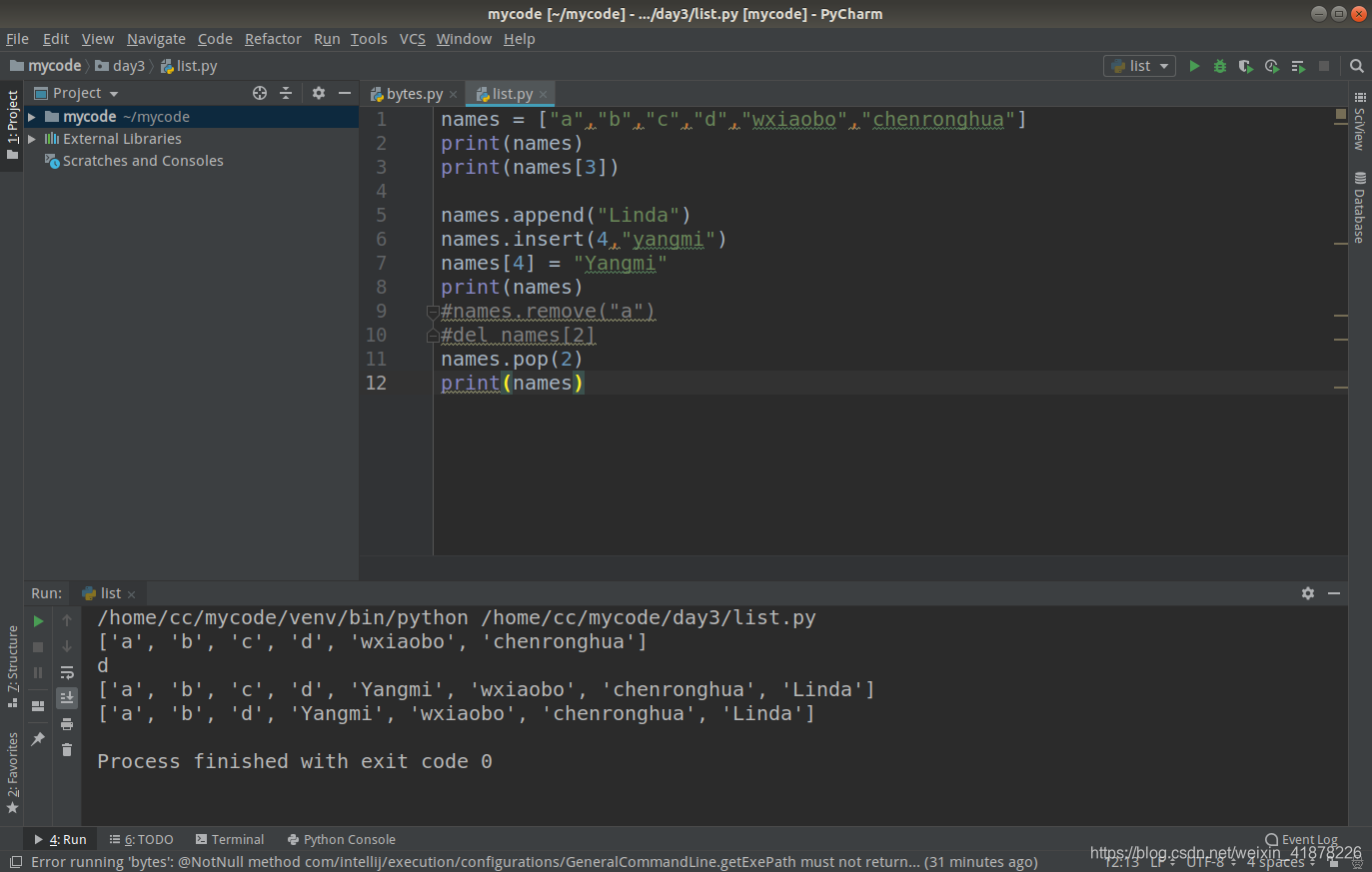The width and height of the screenshot is (1372, 872).
Task: Toggle soft-wrap in Run console
Action: coord(67,672)
